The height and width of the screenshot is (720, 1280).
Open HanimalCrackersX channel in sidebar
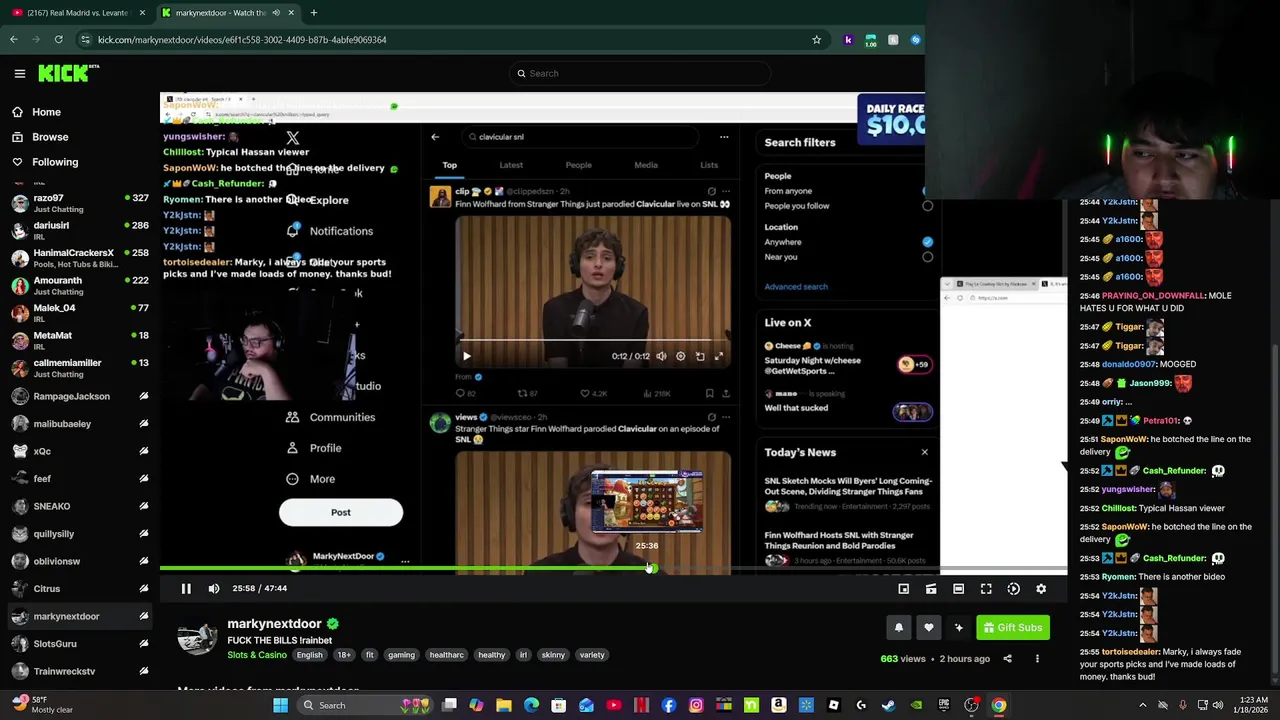coord(80,258)
